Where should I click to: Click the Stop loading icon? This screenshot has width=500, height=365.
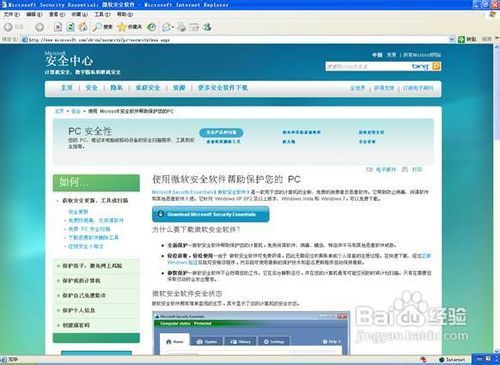(58, 27)
